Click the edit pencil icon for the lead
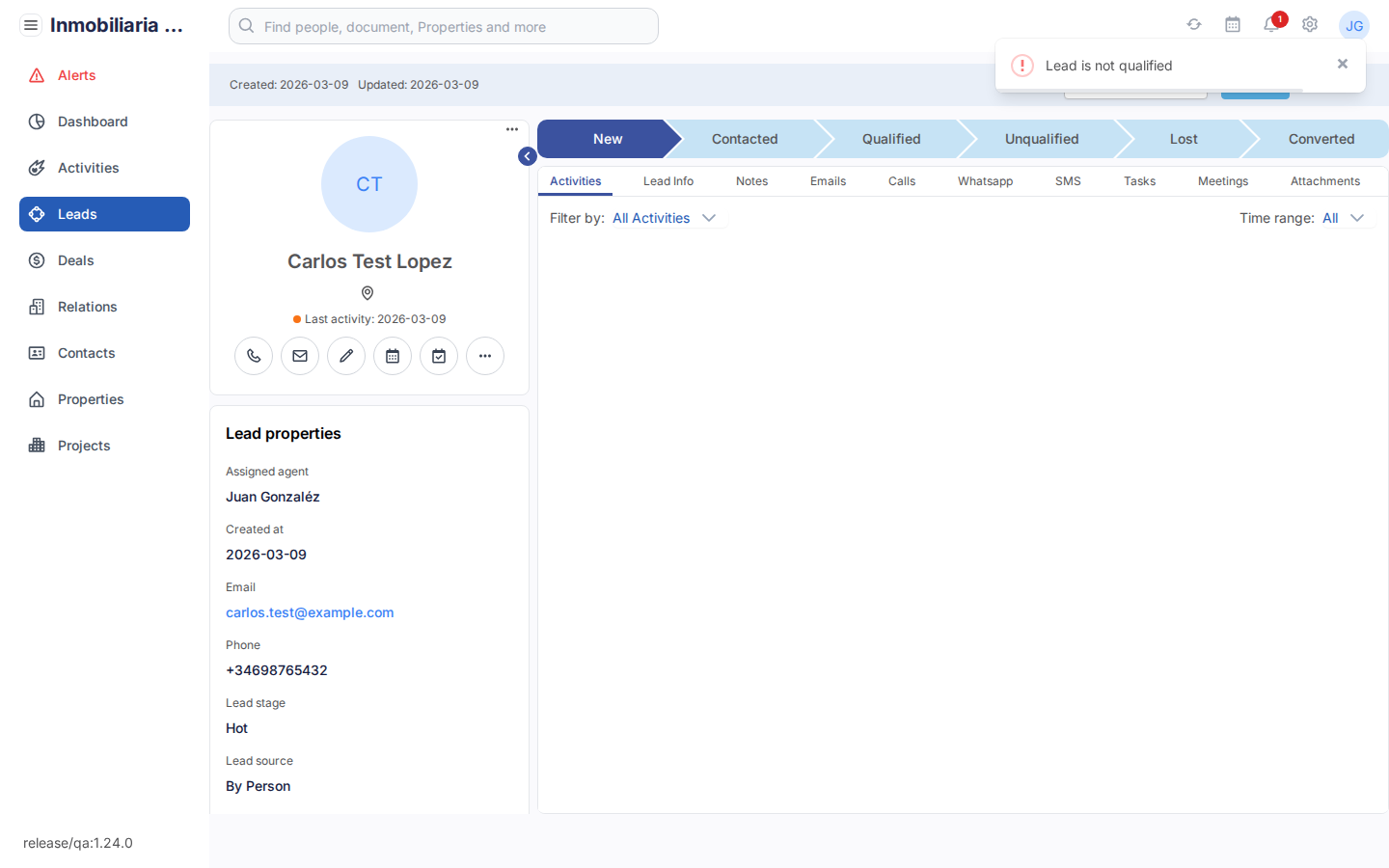The width and height of the screenshot is (1389, 868). [x=346, y=356]
